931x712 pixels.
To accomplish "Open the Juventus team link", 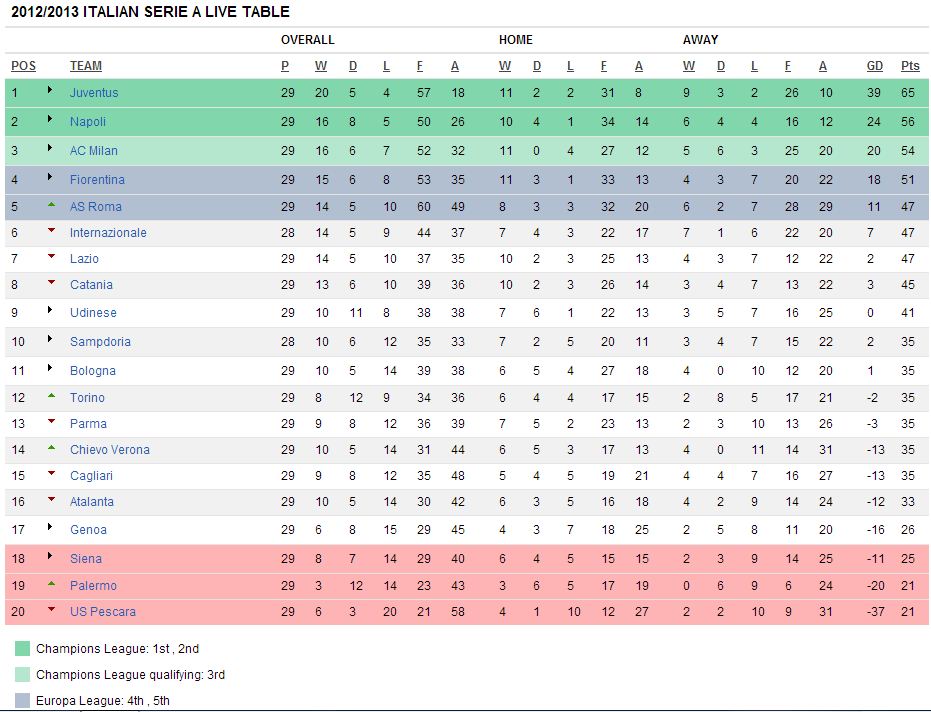I will [x=94, y=93].
